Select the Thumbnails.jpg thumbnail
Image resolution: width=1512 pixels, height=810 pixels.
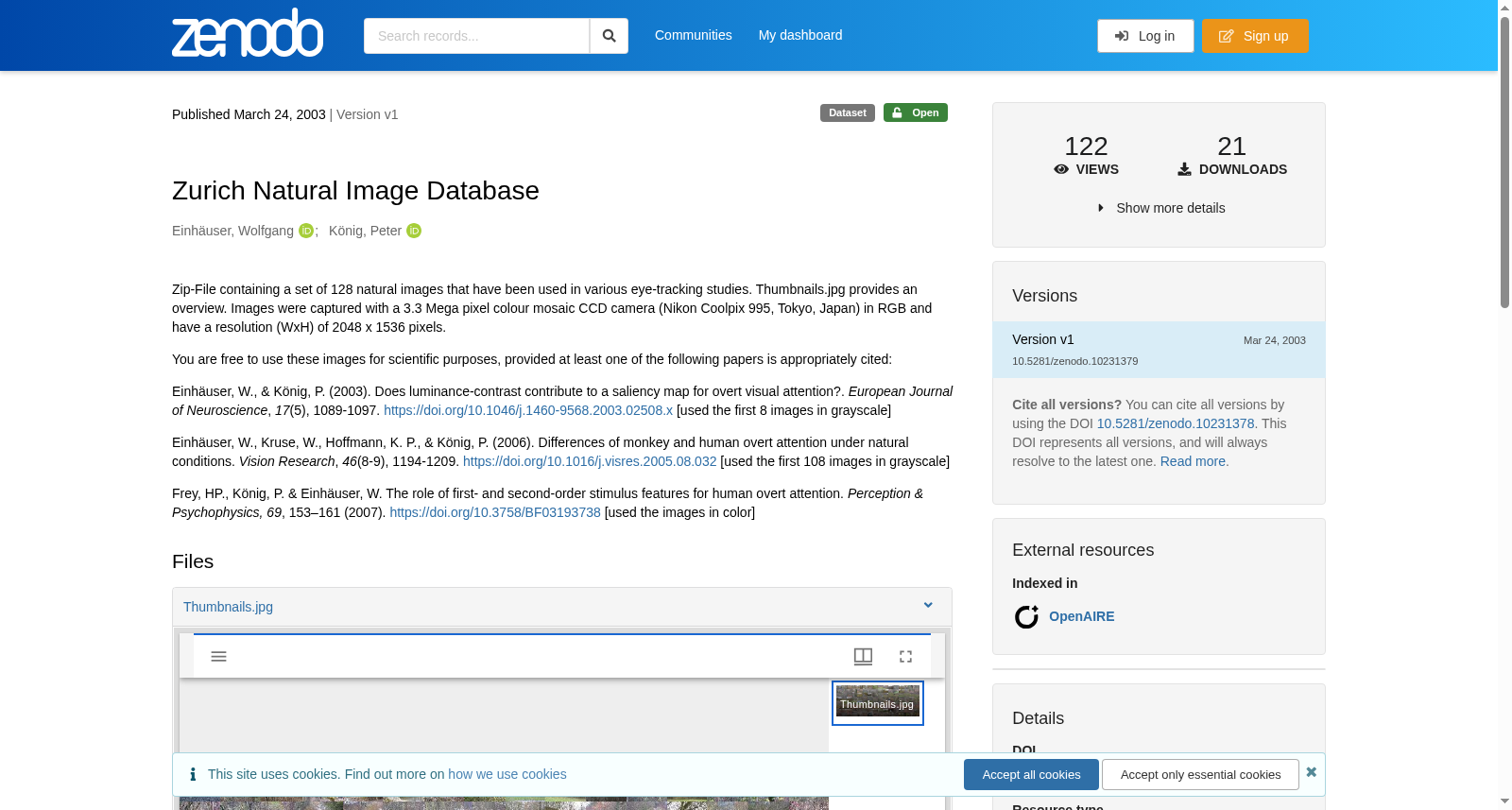878,703
